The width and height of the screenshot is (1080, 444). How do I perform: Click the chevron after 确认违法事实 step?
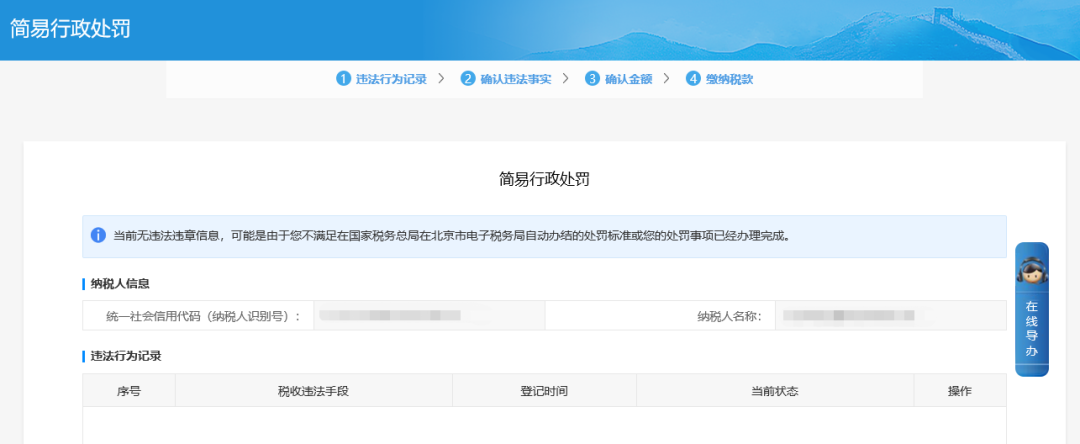tap(565, 78)
